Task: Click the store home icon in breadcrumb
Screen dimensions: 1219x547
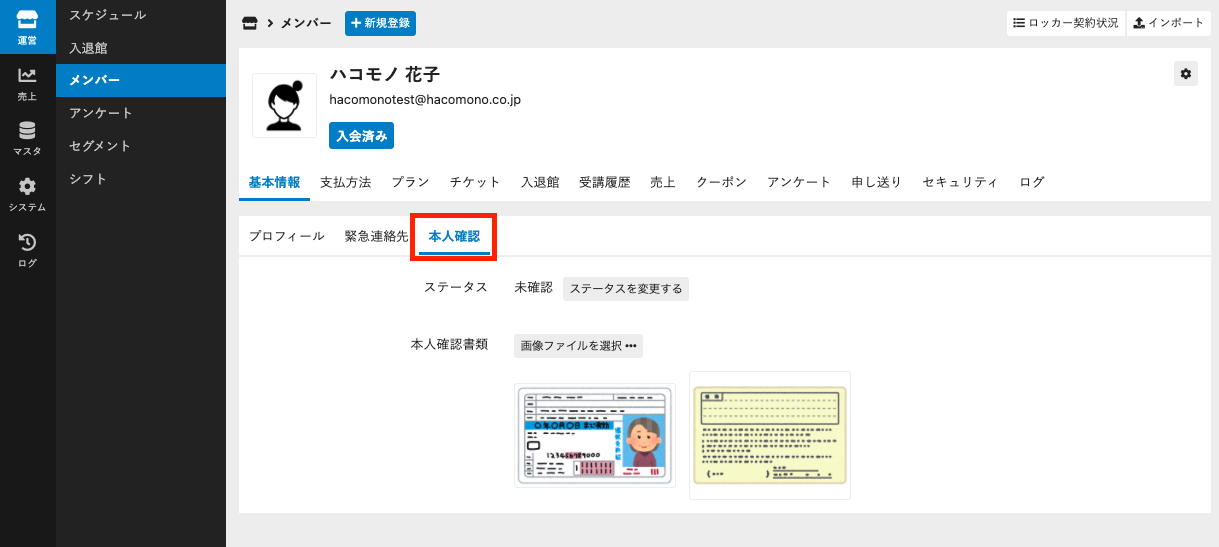Action: pyautogui.click(x=250, y=23)
